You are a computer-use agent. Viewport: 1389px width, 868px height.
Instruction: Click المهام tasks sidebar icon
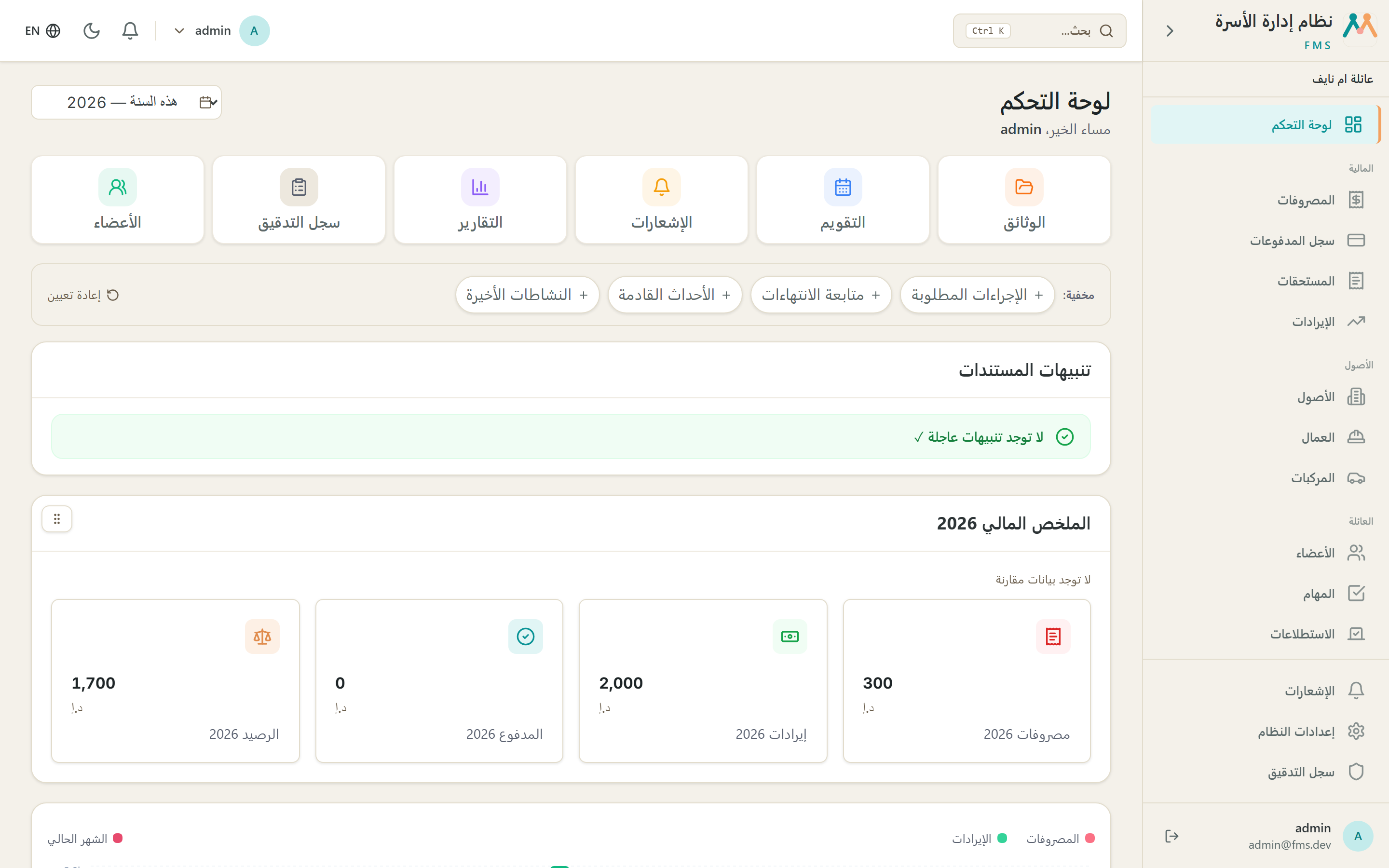pyautogui.click(x=1356, y=593)
